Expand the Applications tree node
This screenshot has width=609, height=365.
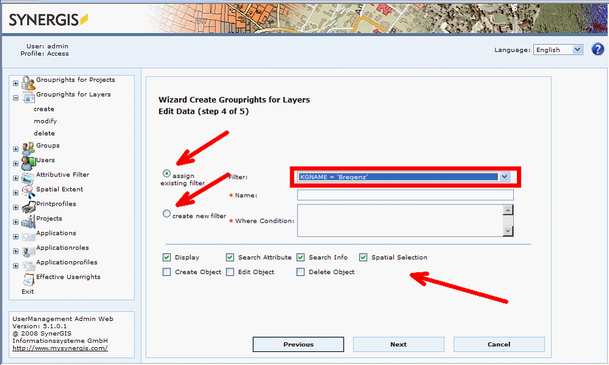click(16, 236)
